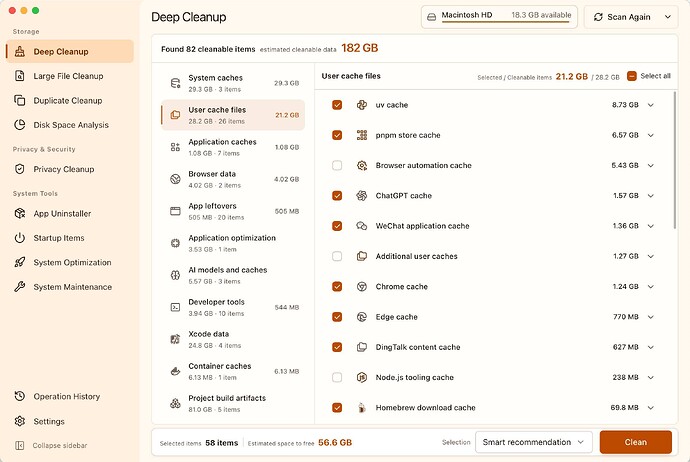Click the Collapse sidebar icon
This screenshot has width=690, height=462.
20,445
